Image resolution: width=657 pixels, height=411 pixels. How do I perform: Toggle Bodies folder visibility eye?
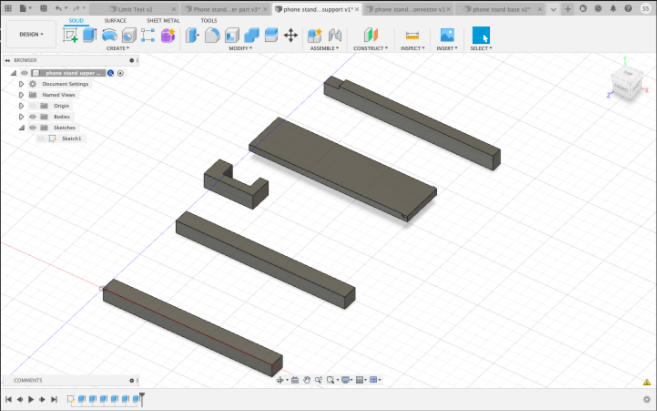coord(33,116)
